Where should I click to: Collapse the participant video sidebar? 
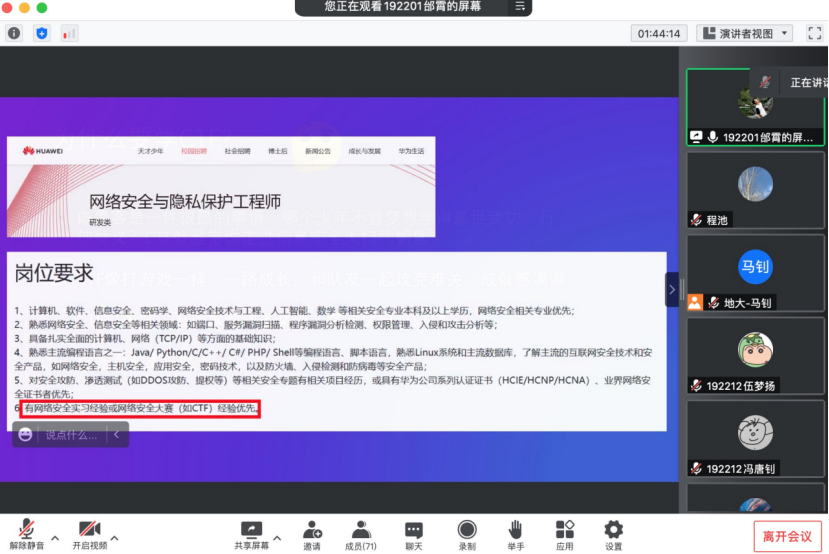point(672,290)
